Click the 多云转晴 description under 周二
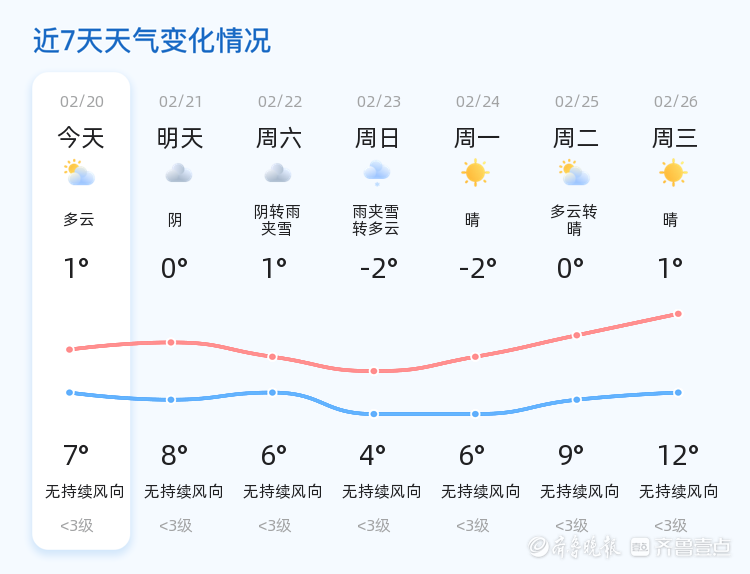The height and width of the screenshot is (574, 750). point(574,220)
